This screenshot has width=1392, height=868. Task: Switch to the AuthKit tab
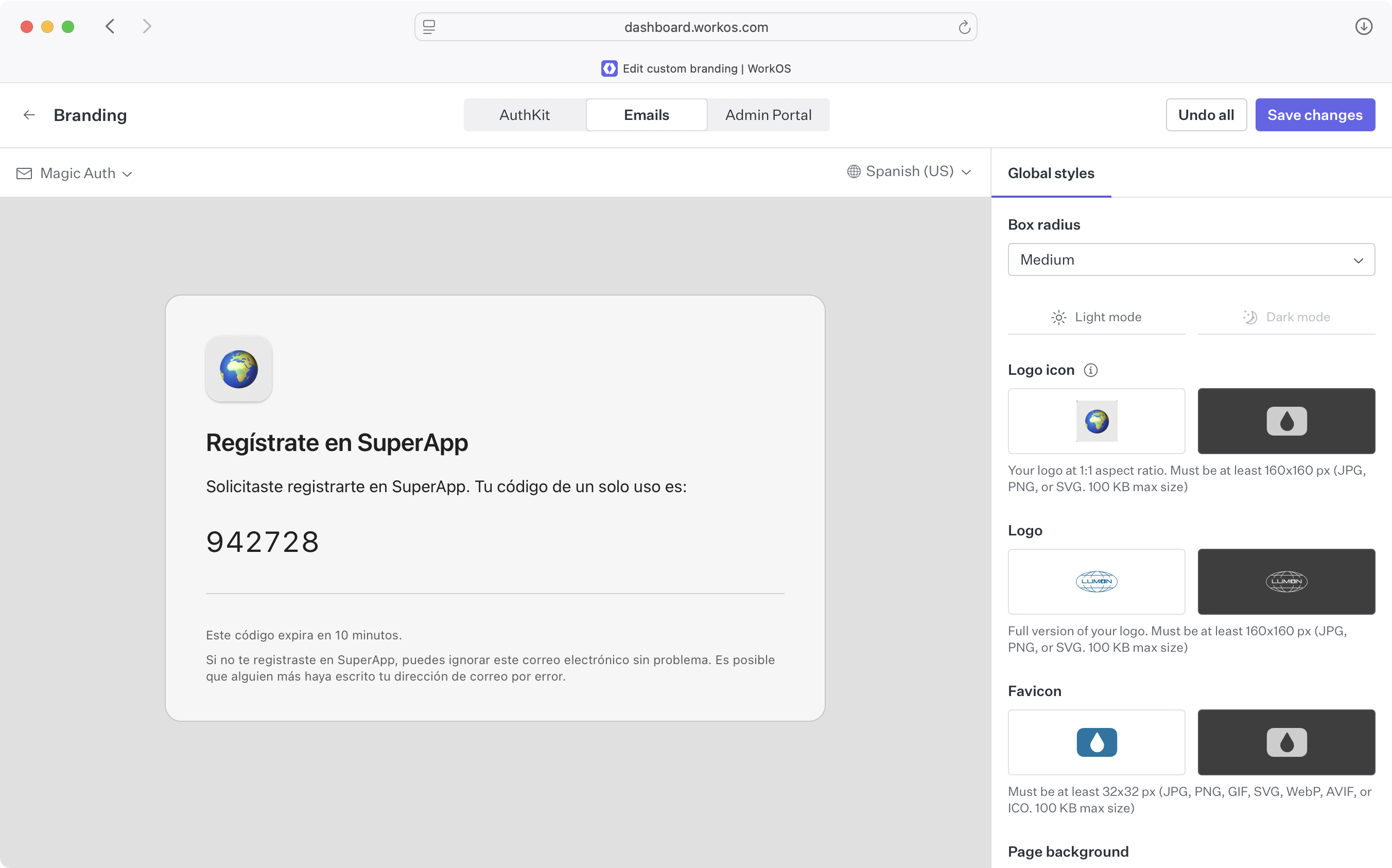[x=524, y=114]
